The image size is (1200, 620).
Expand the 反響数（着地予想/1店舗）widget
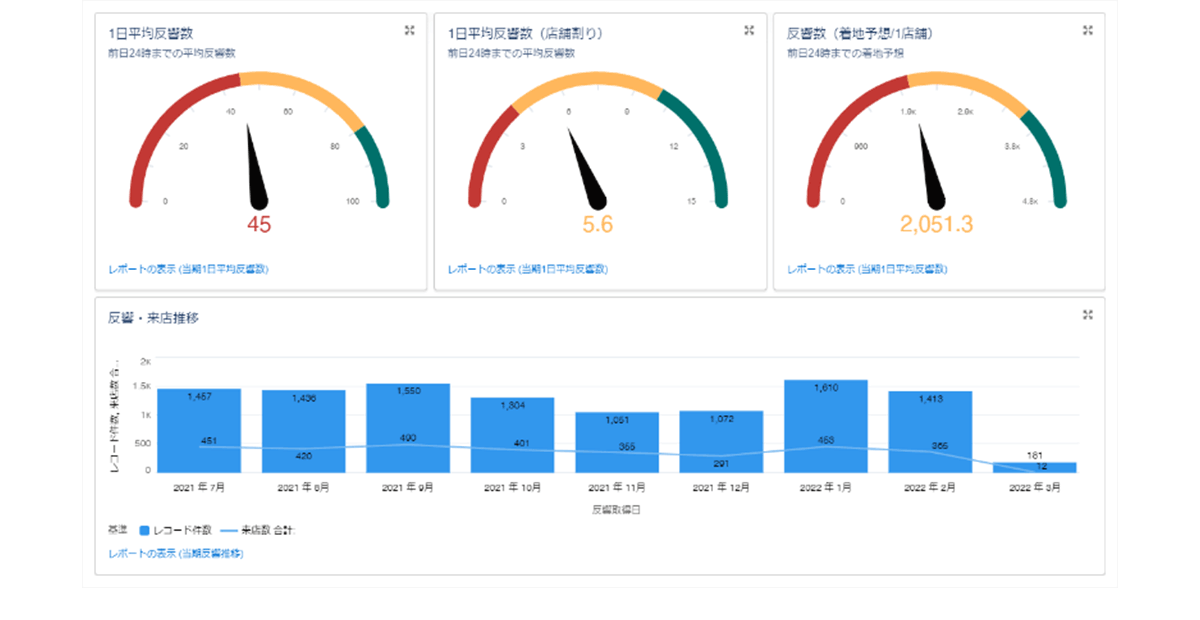point(1087,31)
